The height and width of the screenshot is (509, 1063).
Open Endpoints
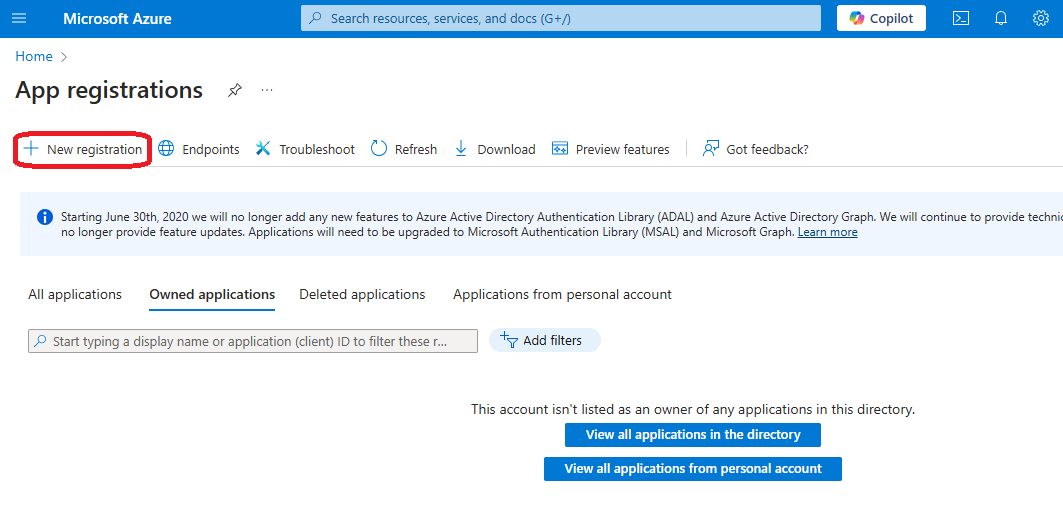(x=199, y=149)
